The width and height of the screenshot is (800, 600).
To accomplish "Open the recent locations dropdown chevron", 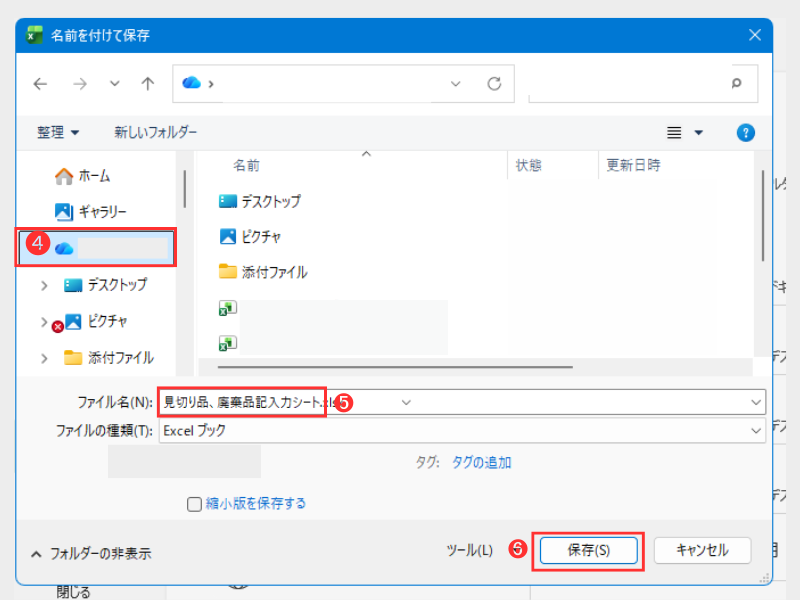I will 114,84.
